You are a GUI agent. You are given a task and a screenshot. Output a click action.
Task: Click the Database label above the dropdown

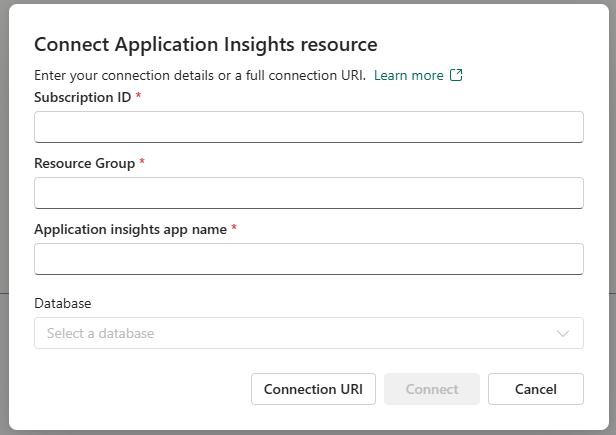62,302
